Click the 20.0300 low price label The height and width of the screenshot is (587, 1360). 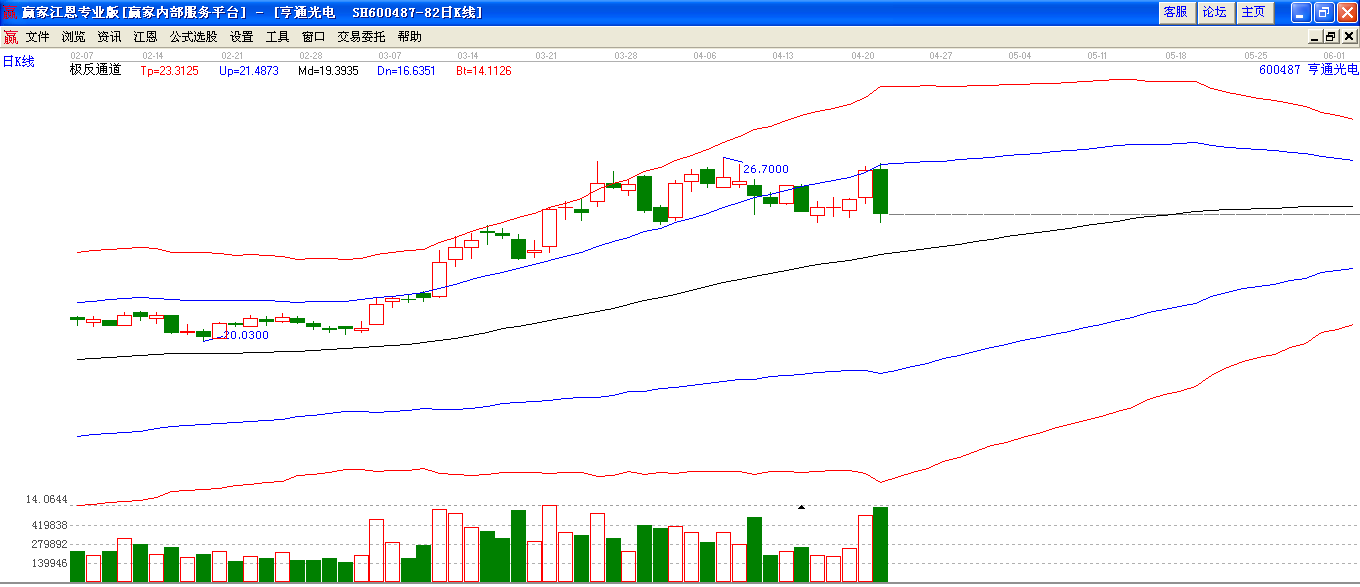[x=246, y=335]
